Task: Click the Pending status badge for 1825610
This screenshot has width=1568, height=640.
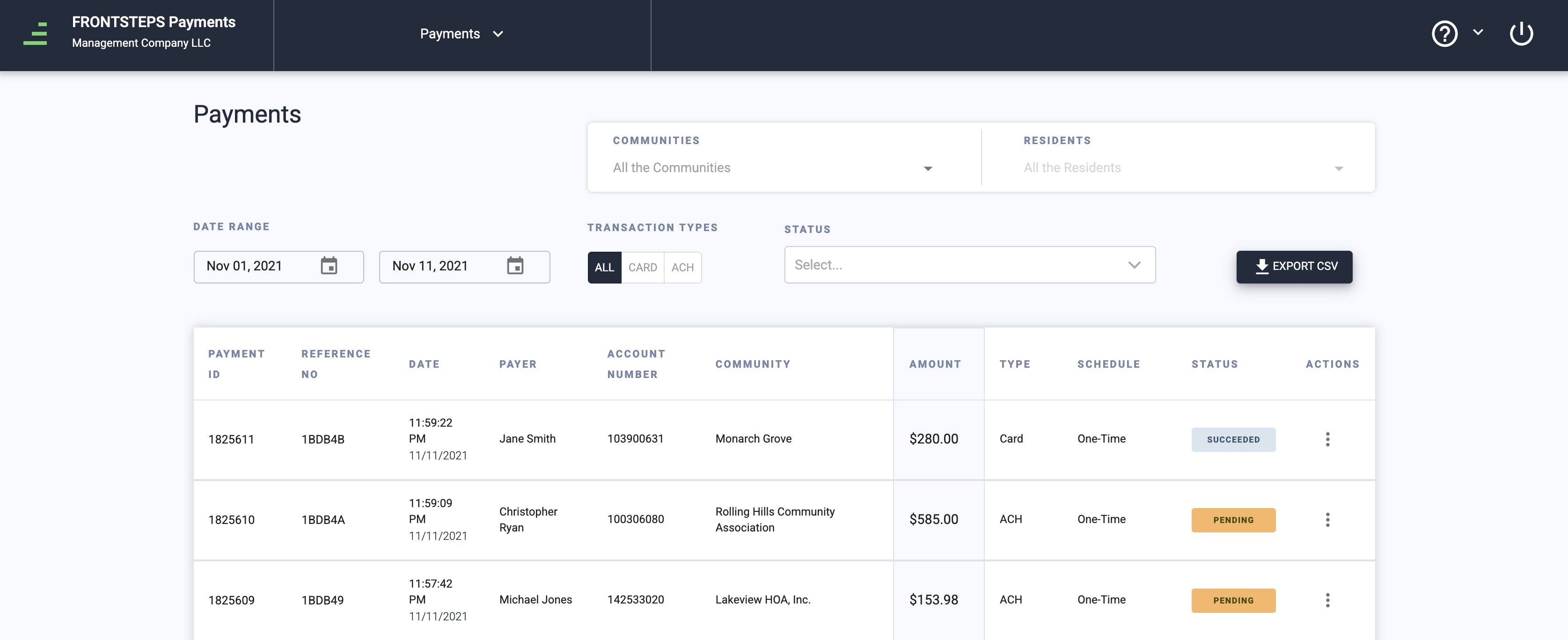Action: click(x=1233, y=520)
